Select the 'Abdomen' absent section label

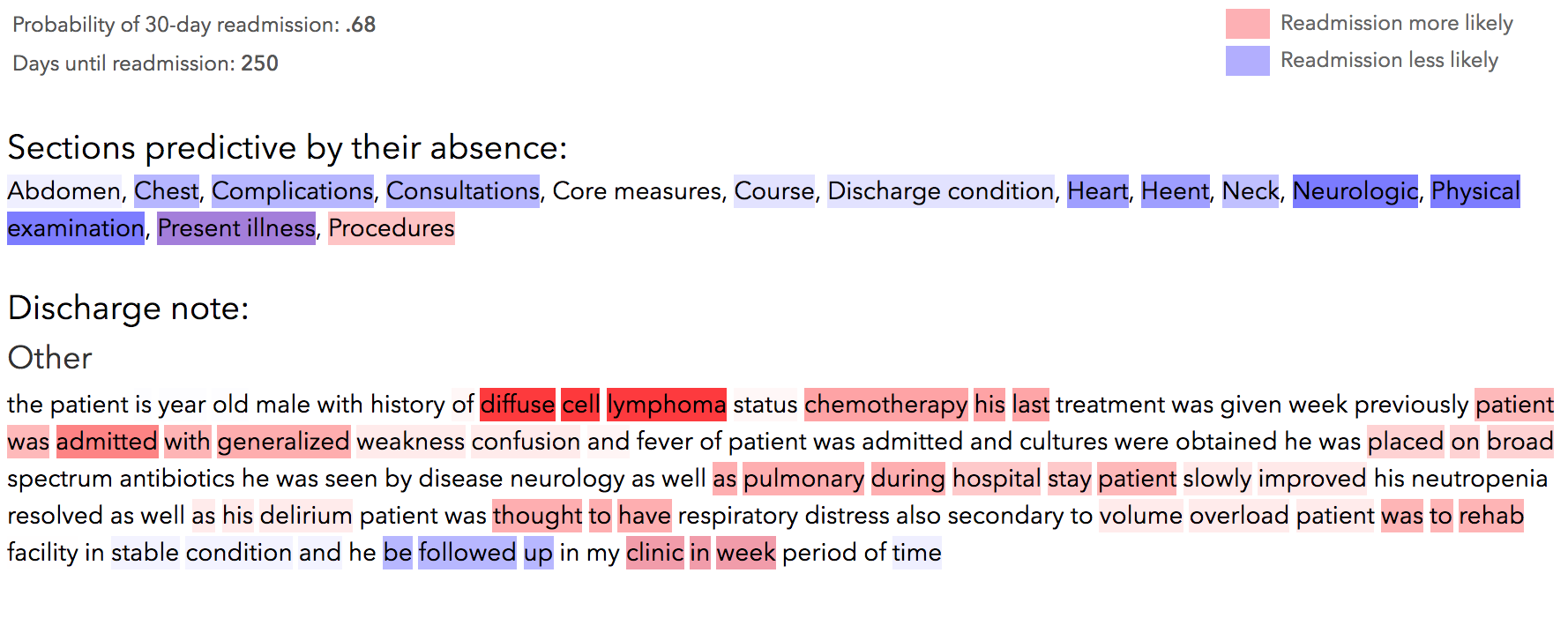tap(64, 191)
